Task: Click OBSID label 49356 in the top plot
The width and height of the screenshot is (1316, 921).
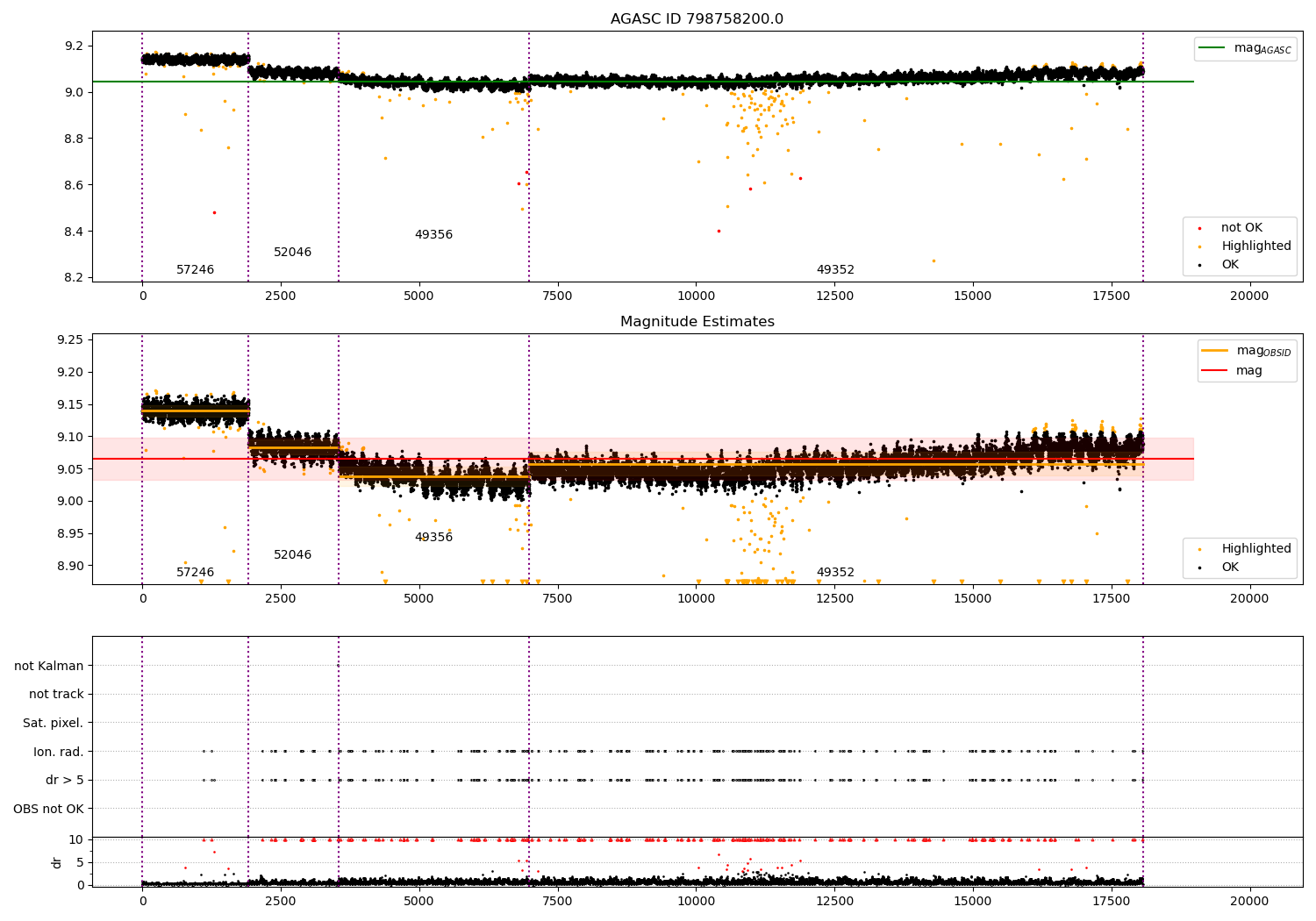Action: click(x=433, y=234)
